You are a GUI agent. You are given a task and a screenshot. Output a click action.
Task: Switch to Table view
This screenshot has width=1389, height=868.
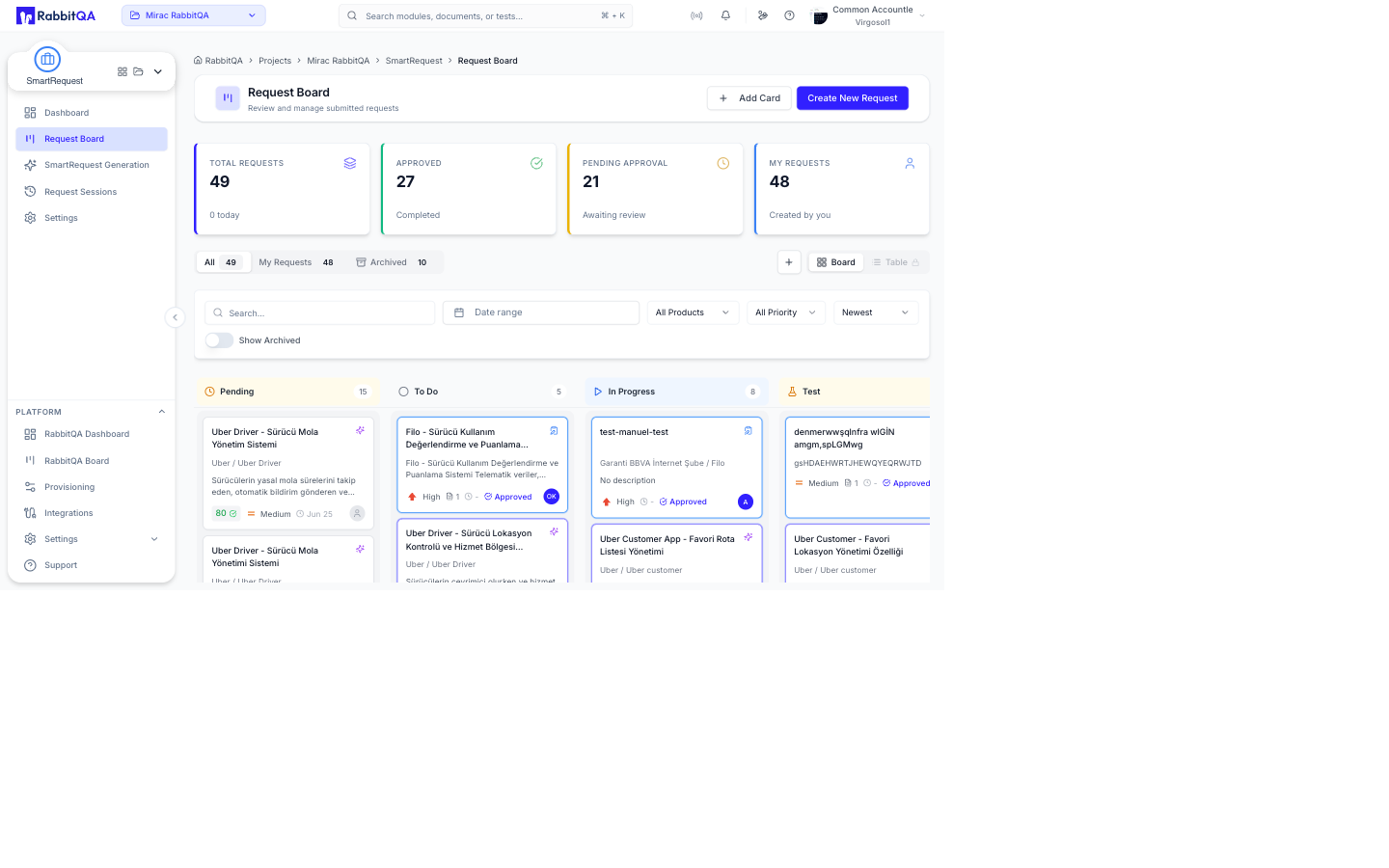pos(896,262)
